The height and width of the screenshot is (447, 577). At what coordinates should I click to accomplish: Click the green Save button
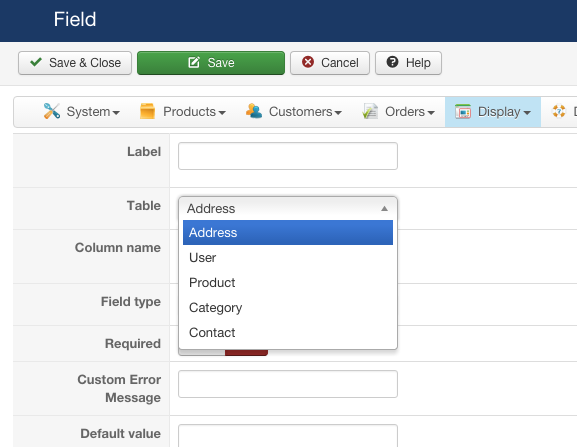click(211, 63)
